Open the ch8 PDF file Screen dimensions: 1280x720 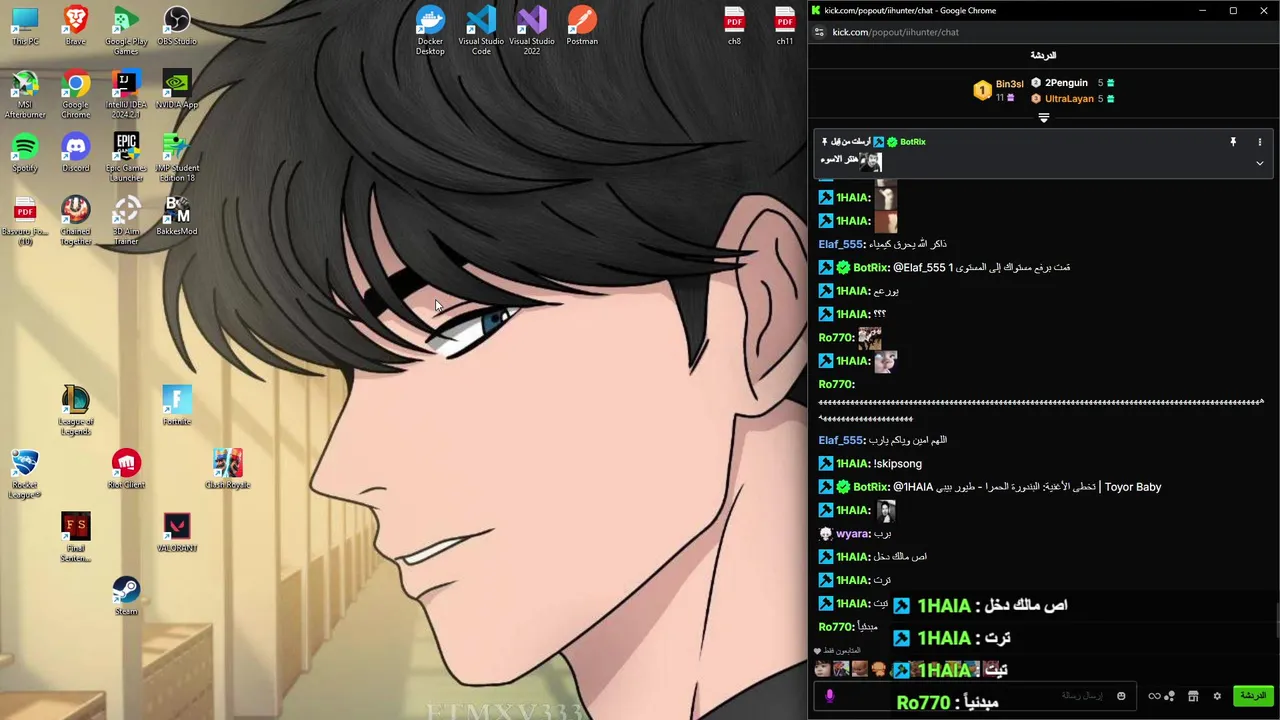pyautogui.click(x=734, y=26)
